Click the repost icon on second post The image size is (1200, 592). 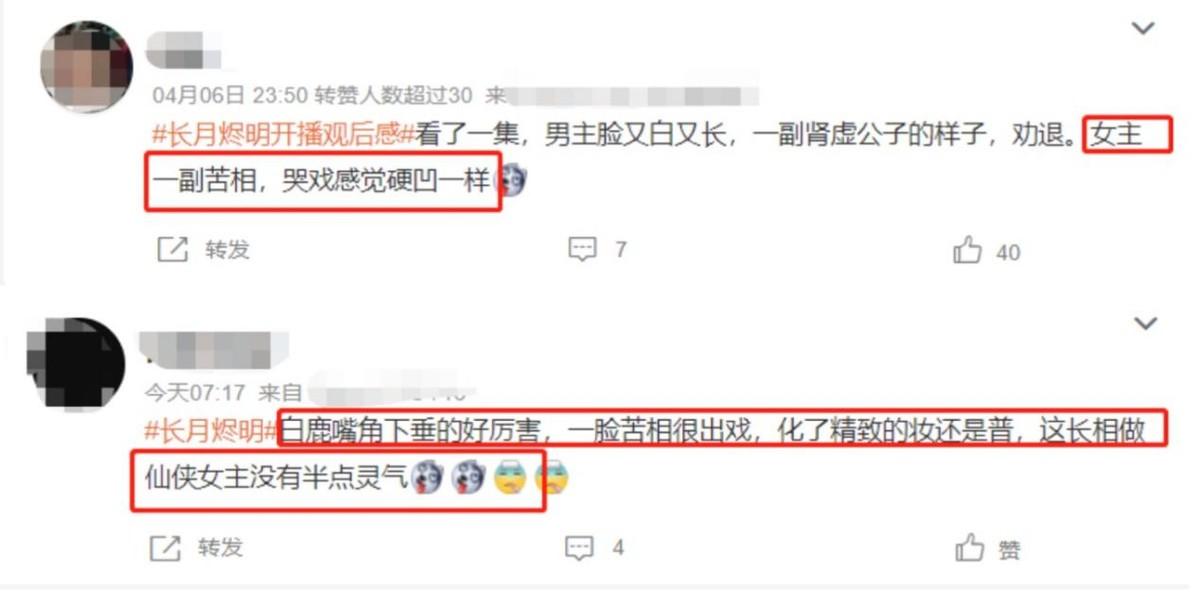point(164,548)
